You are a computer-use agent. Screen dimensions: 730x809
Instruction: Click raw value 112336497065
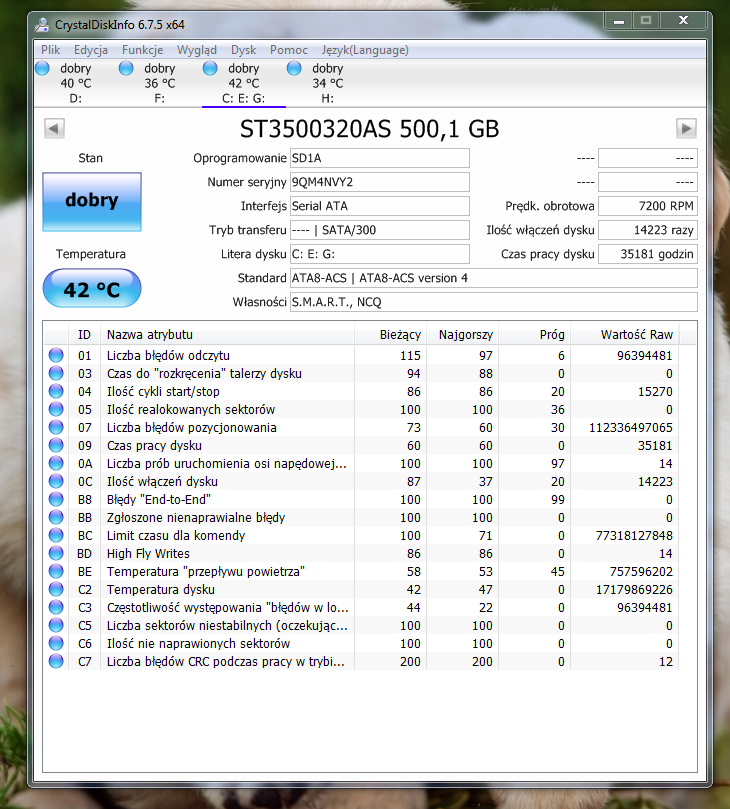[x=631, y=427]
